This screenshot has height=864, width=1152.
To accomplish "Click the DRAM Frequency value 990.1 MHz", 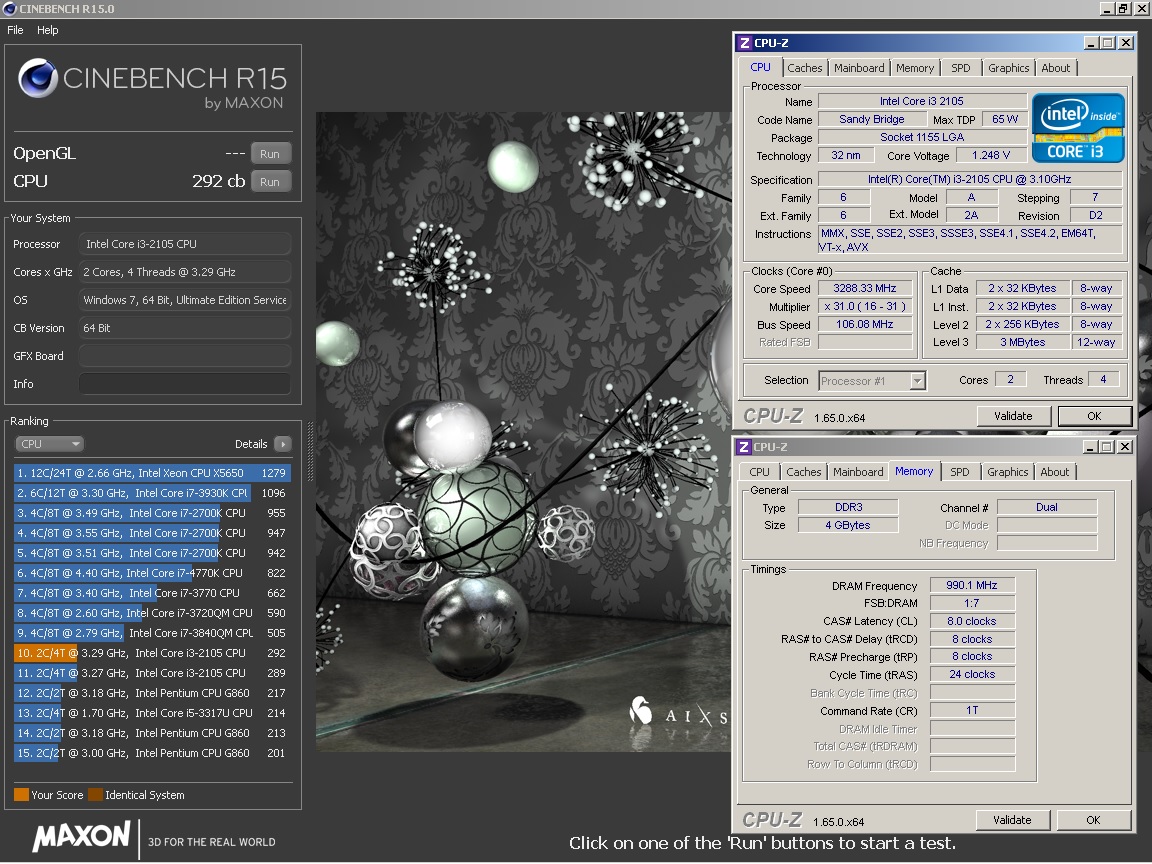I will click(x=972, y=586).
